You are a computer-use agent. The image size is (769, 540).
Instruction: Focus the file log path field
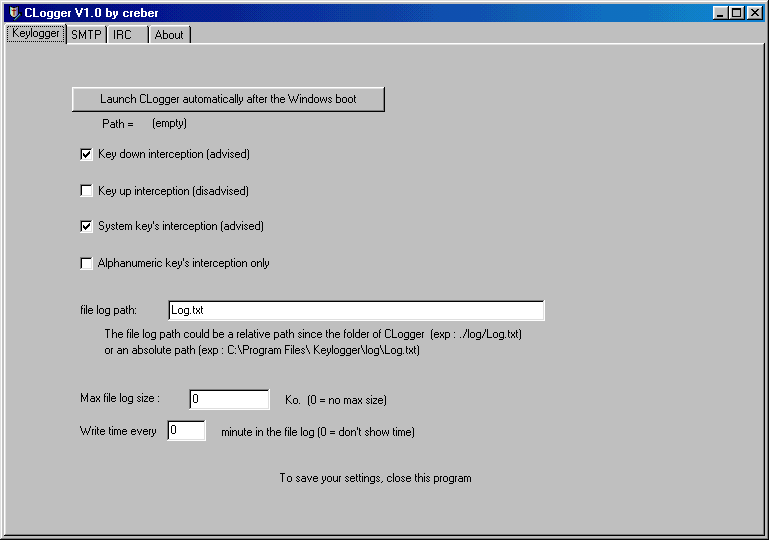click(x=355, y=310)
